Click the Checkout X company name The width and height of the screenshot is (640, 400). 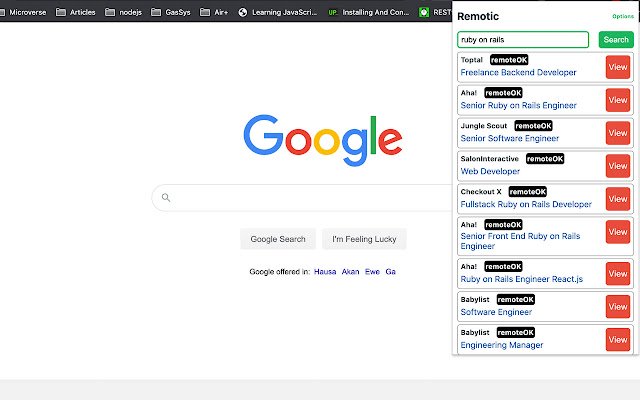tap(481, 192)
